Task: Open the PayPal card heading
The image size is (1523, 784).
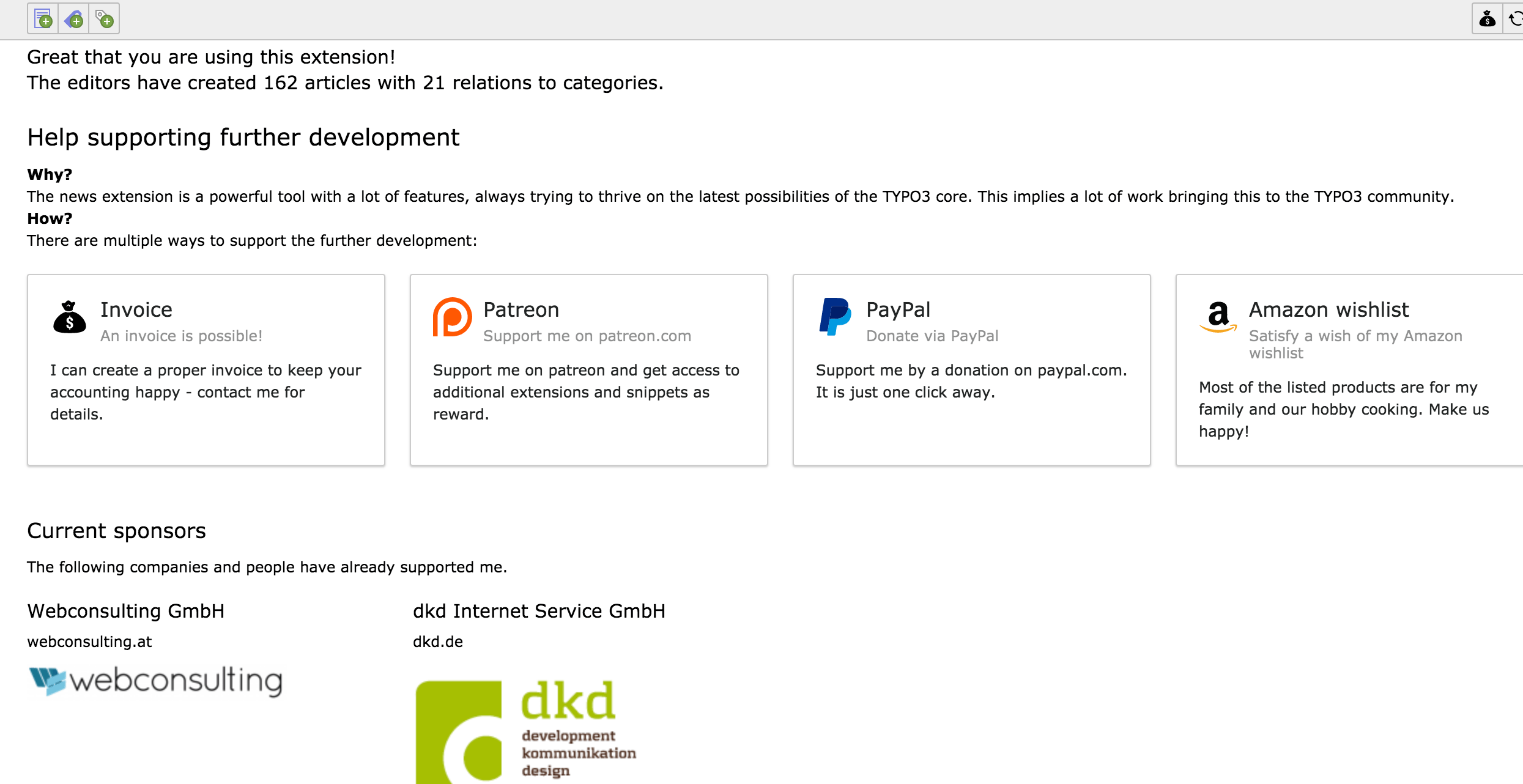Action: click(x=898, y=310)
